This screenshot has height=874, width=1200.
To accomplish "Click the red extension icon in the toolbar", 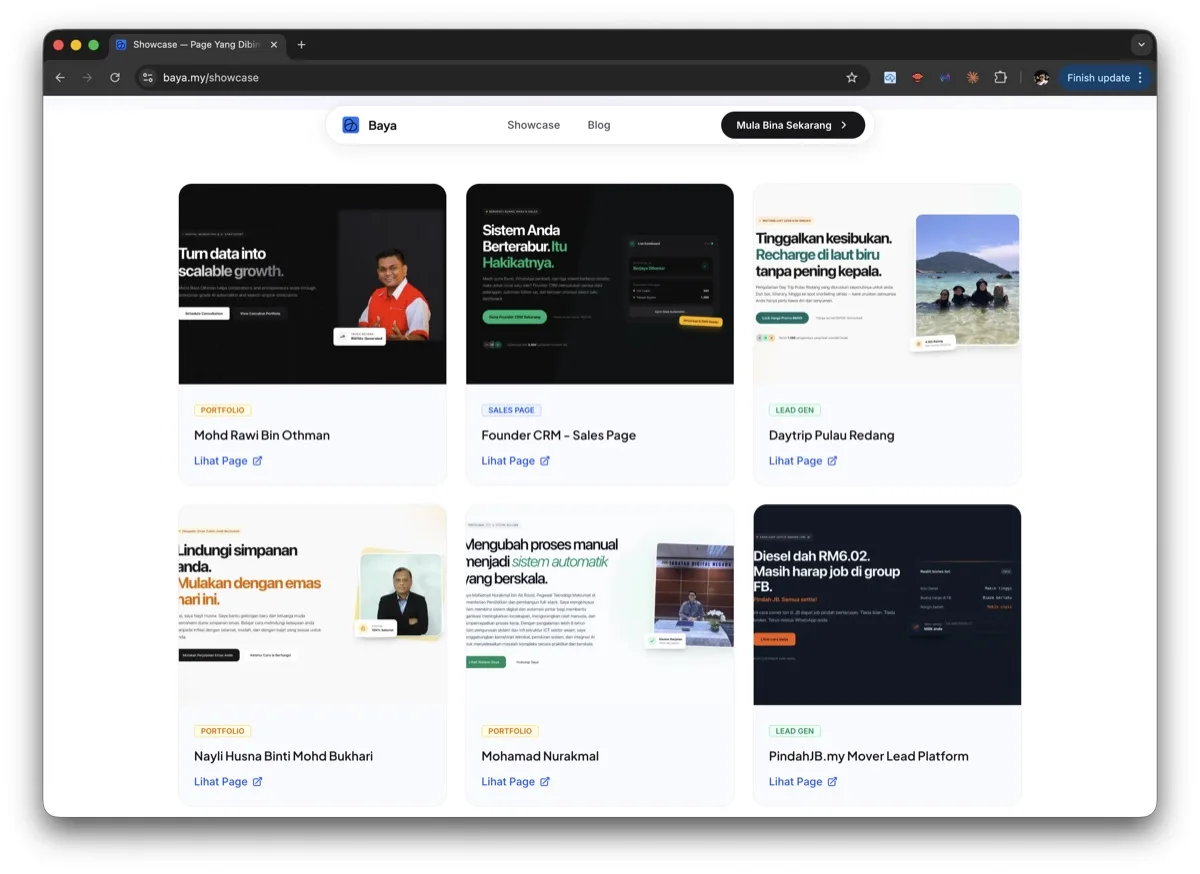I will coord(917,77).
